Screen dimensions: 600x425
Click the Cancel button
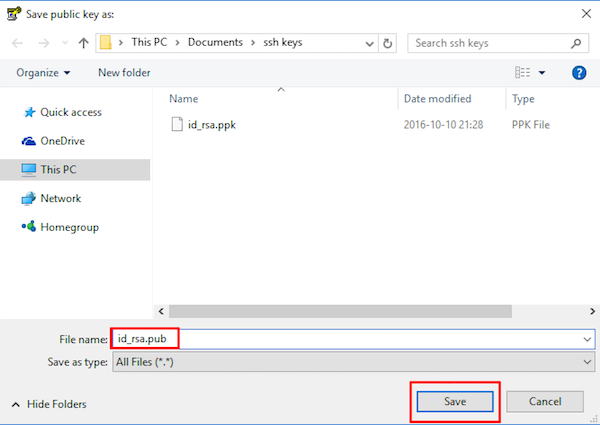point(545,401)
